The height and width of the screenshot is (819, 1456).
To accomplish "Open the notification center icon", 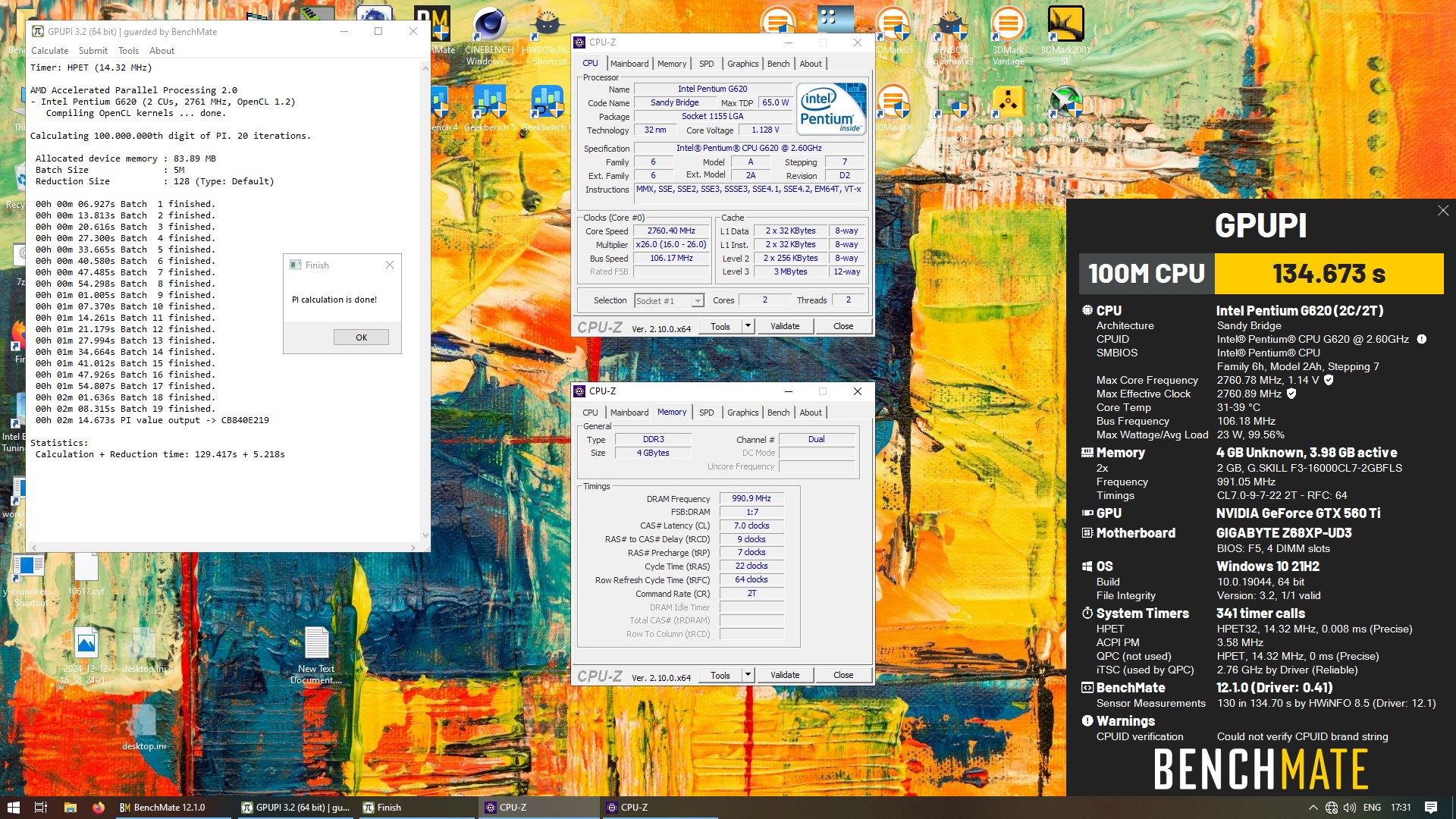I will 1431,808.
